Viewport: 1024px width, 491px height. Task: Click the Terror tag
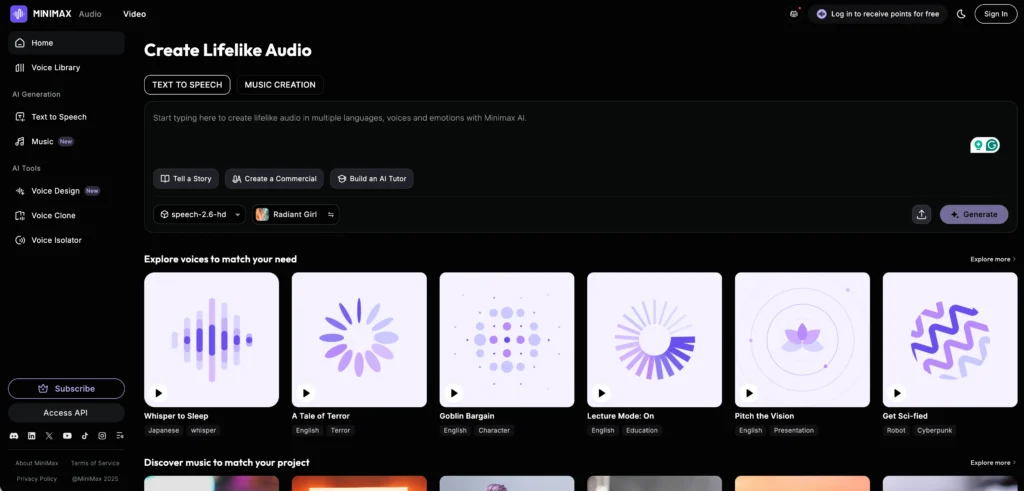pyautogui.click(x=340, y=430)
